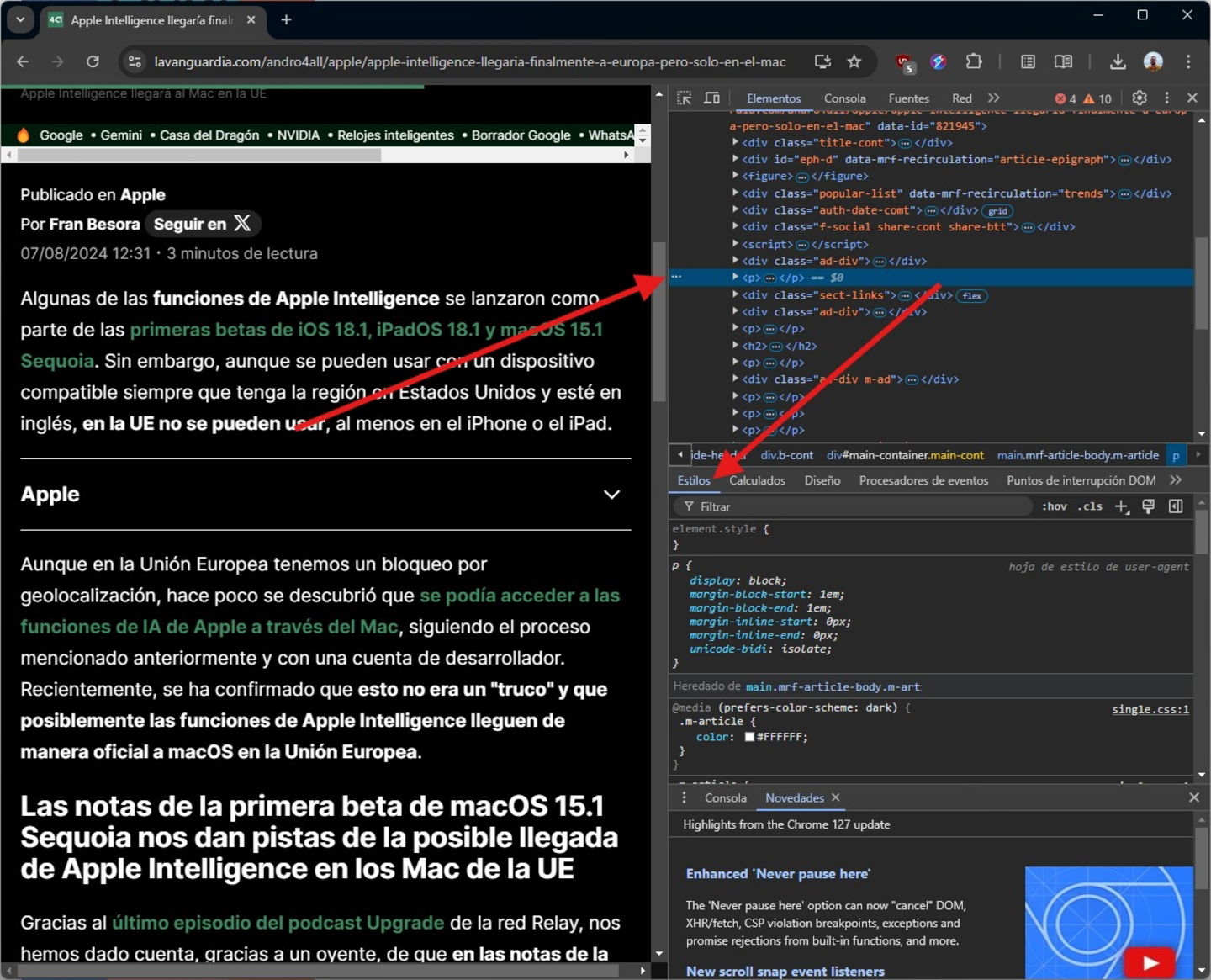This screenshot has width=1211, height=980.
Task: Open Chrome's three-dot menu
Action: [1188, 61]
